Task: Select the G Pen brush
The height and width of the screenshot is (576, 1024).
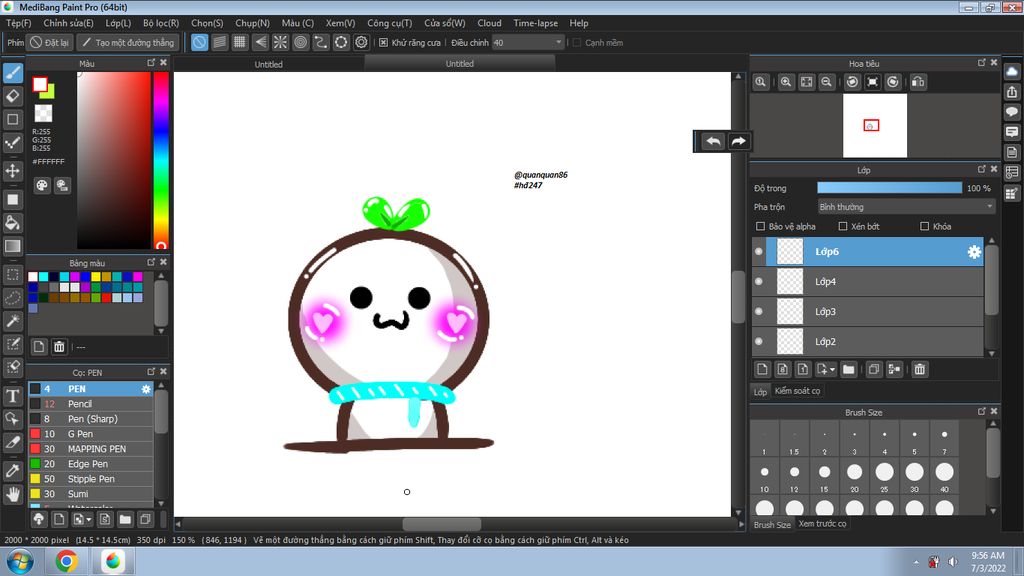Action: tap(91, 434)
